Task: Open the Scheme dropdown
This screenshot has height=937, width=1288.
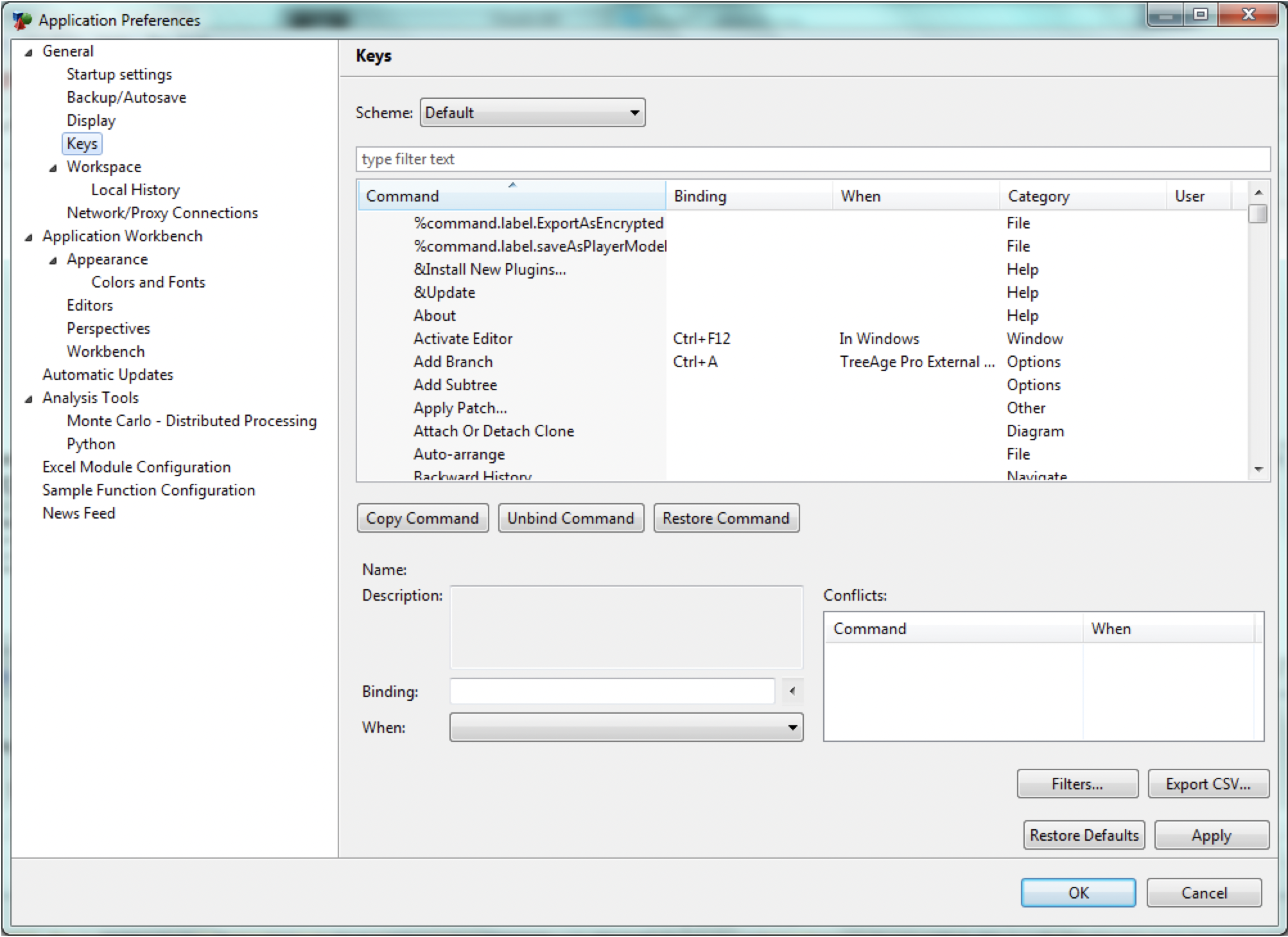Action: click(x=634, y=112)
